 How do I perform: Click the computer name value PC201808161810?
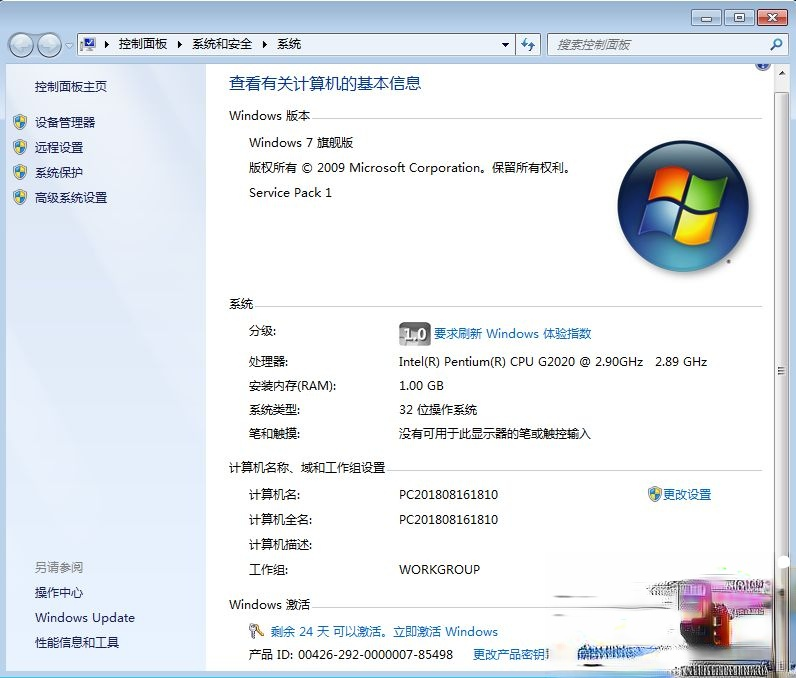[x=448, y=494]
